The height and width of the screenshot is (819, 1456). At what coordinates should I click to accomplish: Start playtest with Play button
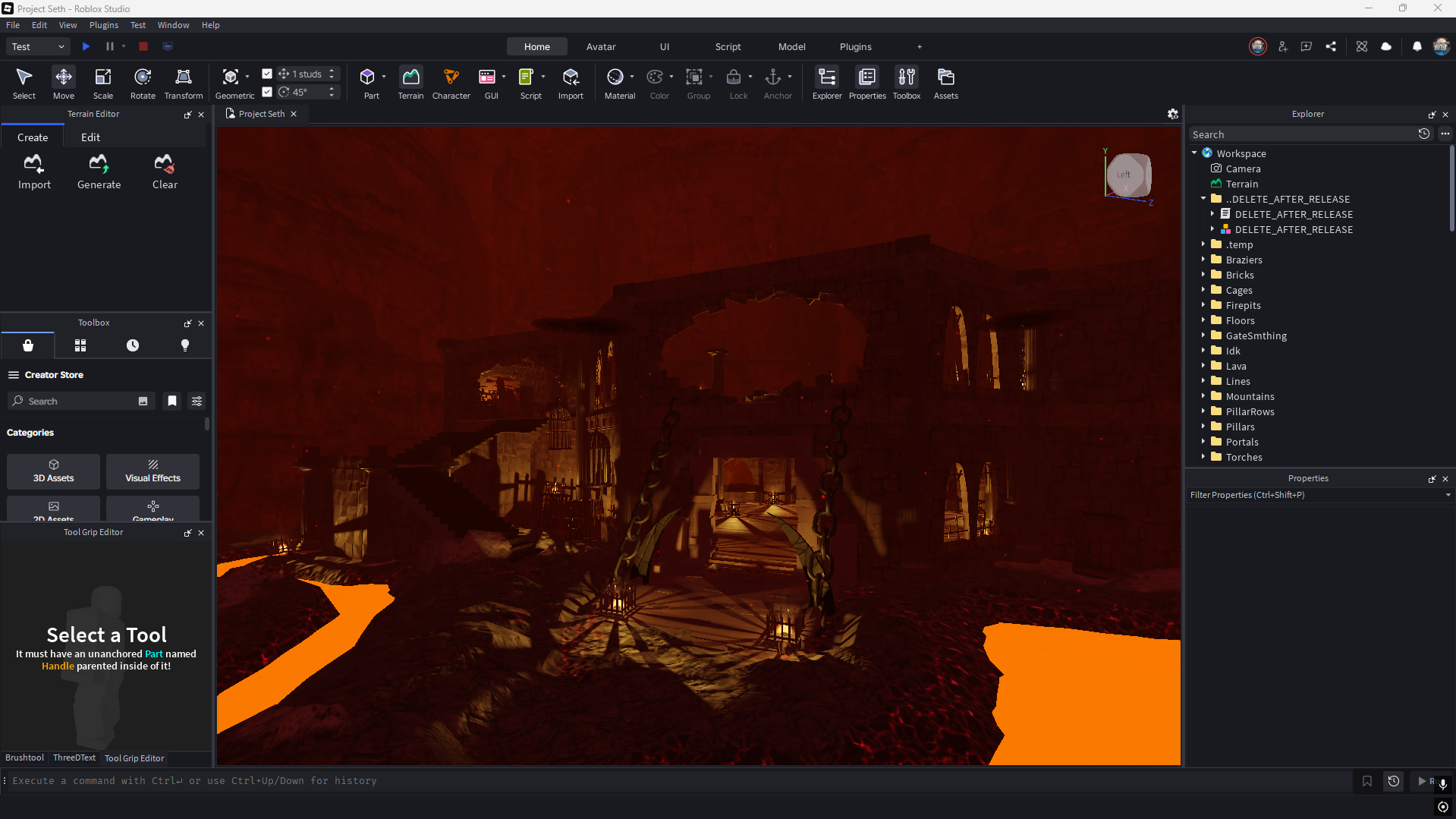pyautogui.click(x=86, y=46)
